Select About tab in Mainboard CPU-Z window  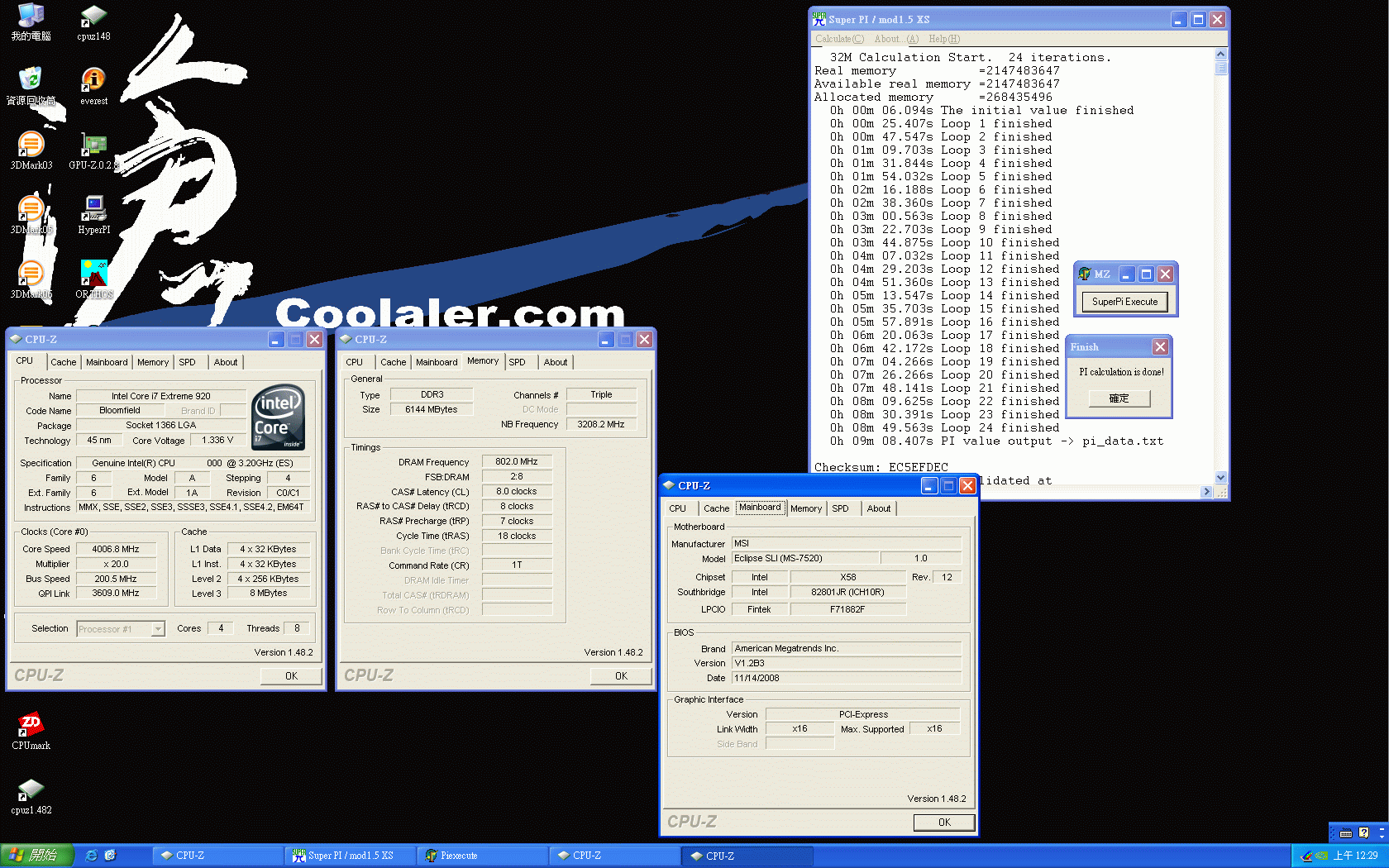[879, 508]
